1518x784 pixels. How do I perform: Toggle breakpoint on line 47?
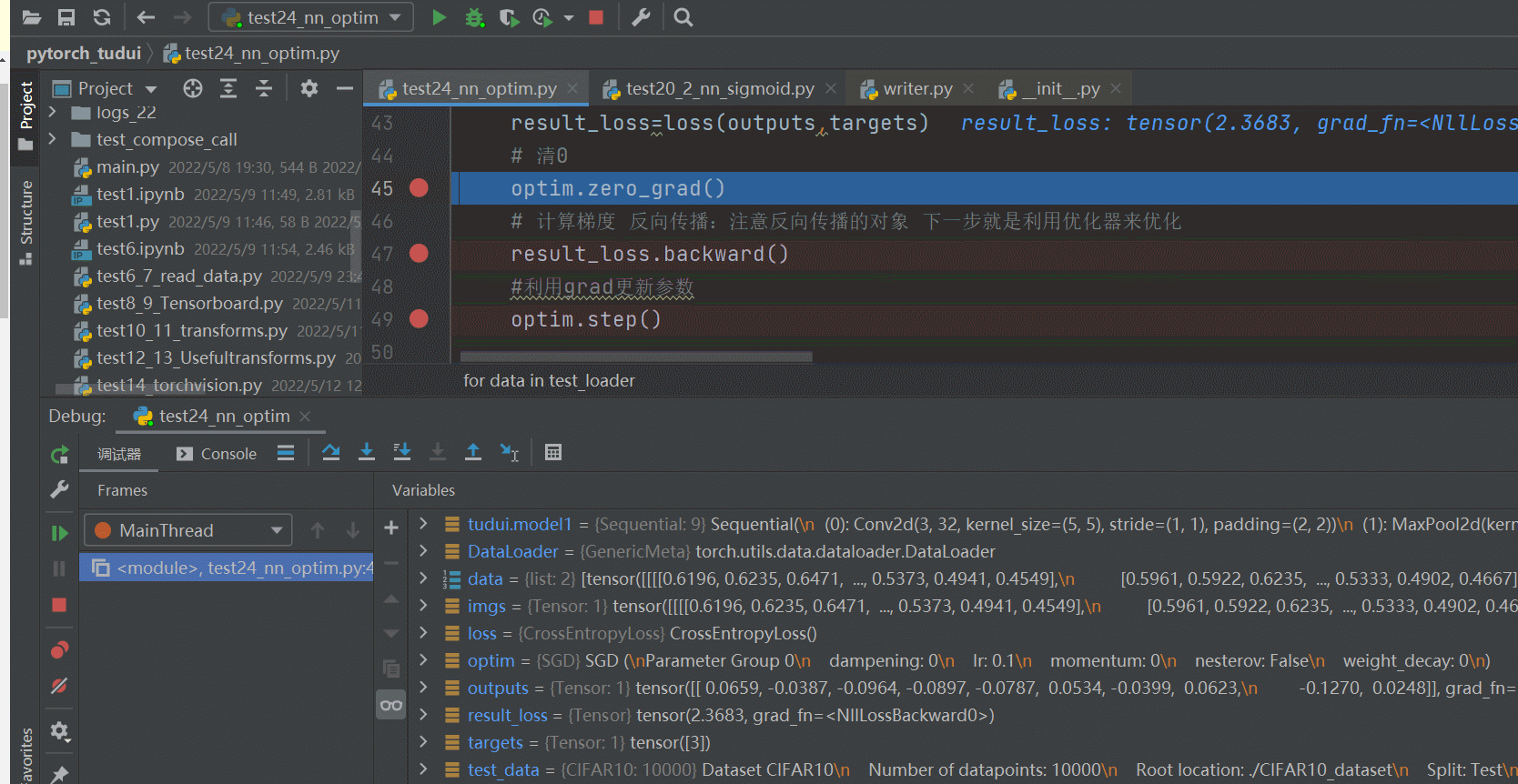click(419, 254)
